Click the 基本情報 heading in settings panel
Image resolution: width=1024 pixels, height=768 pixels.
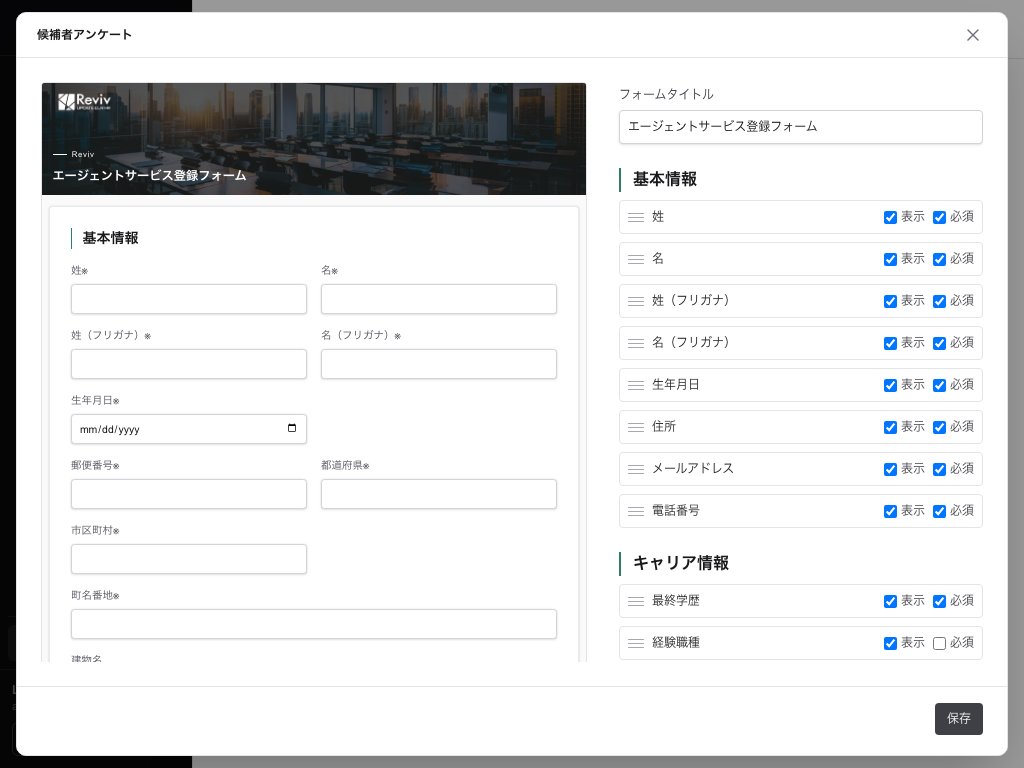(x=665, y=180)
